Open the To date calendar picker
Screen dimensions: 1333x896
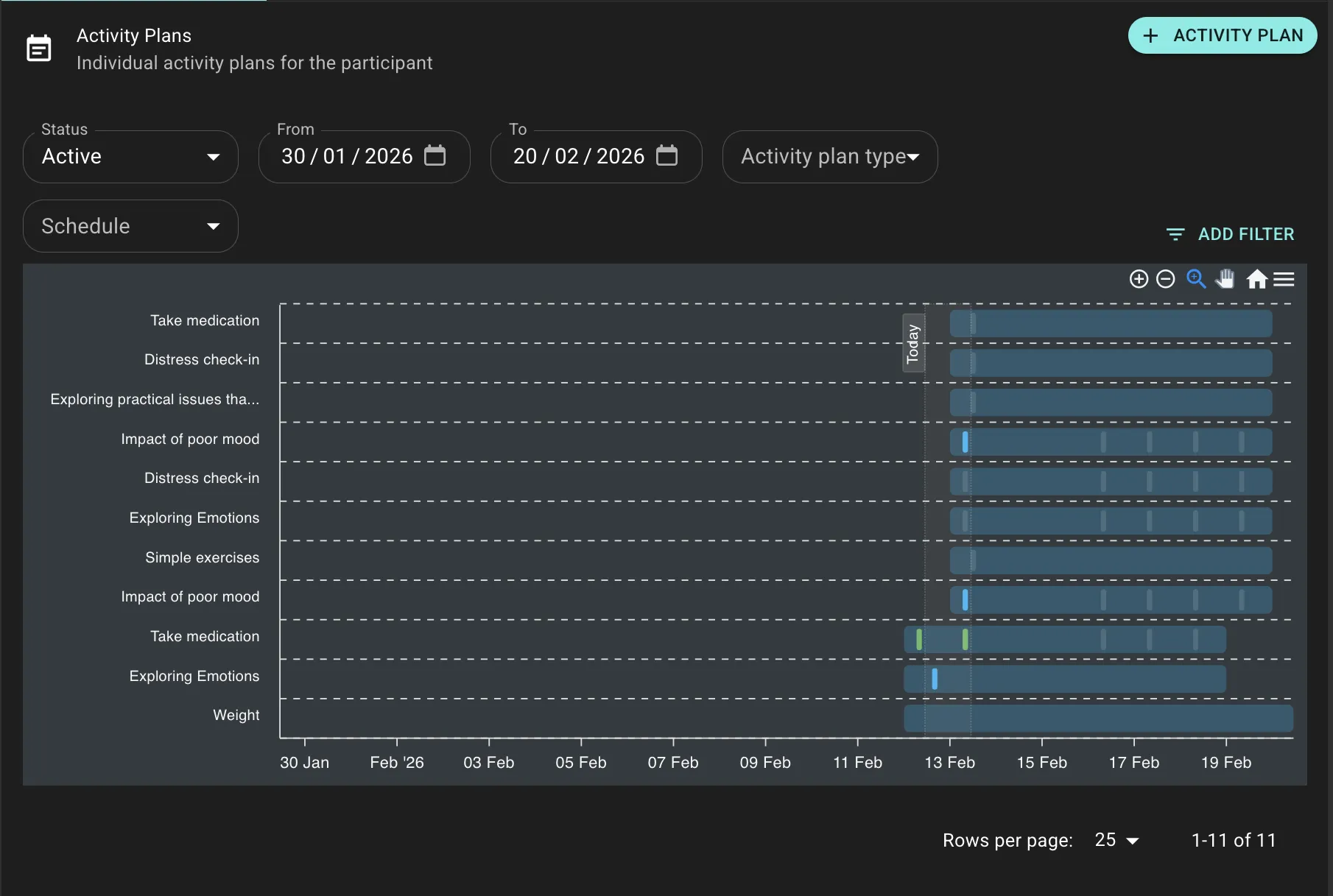tap(666, 156)
